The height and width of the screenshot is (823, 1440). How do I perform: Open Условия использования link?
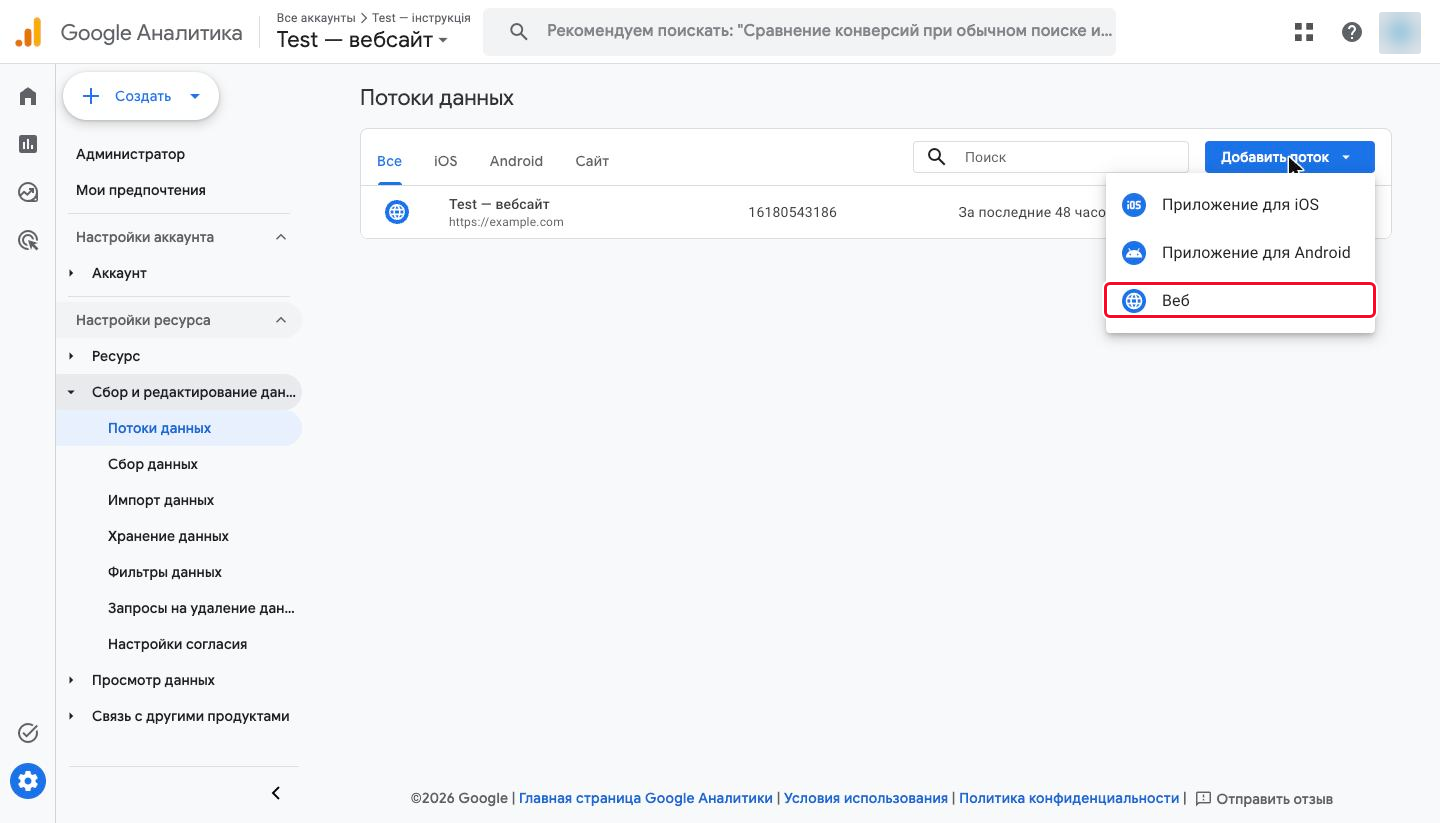pyautogui.click(x=866, y=798)
